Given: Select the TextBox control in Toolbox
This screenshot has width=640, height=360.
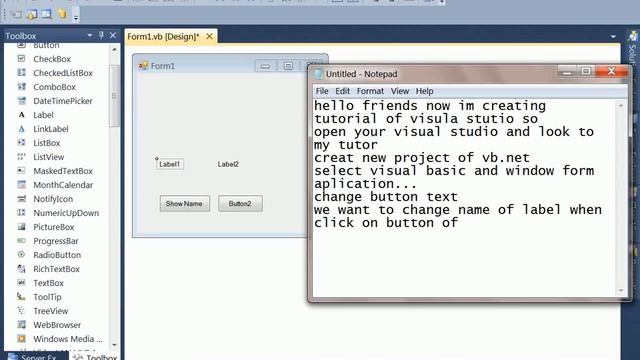Looking at the screenshot, I should (x=48, y=283).
